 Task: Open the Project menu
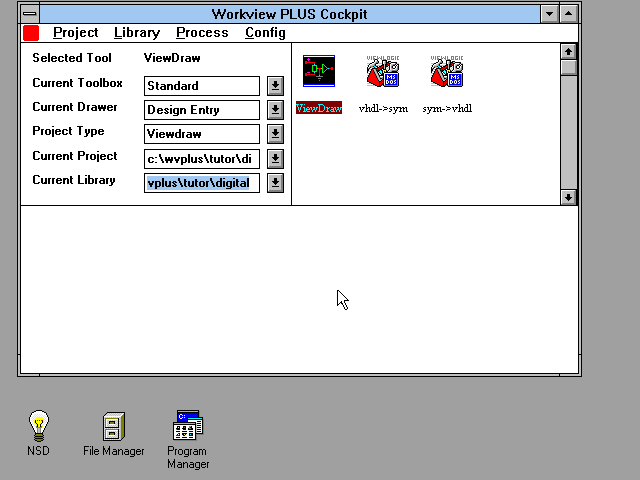[x=75, y=33]
